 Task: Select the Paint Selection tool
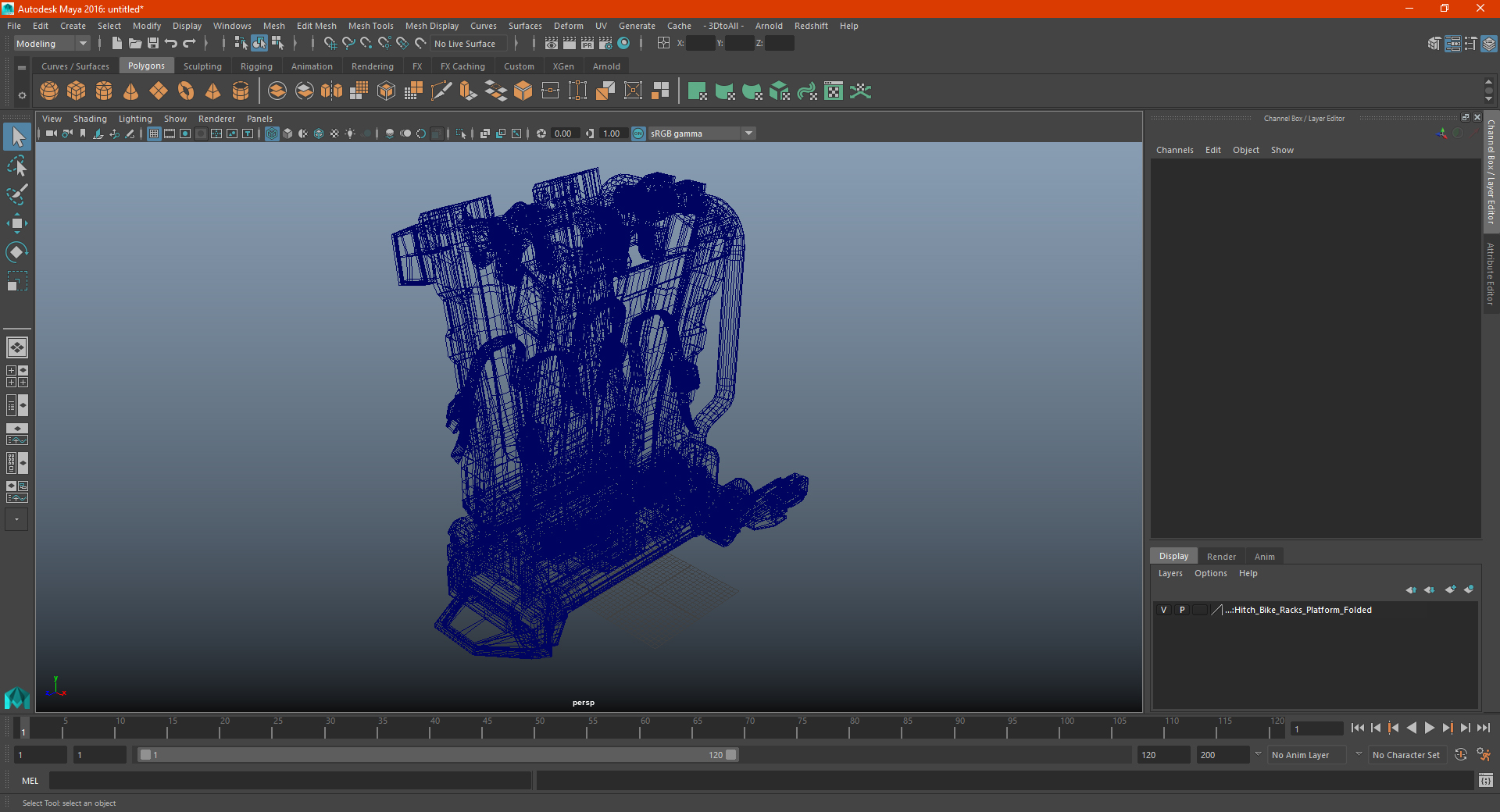point(17,194)
